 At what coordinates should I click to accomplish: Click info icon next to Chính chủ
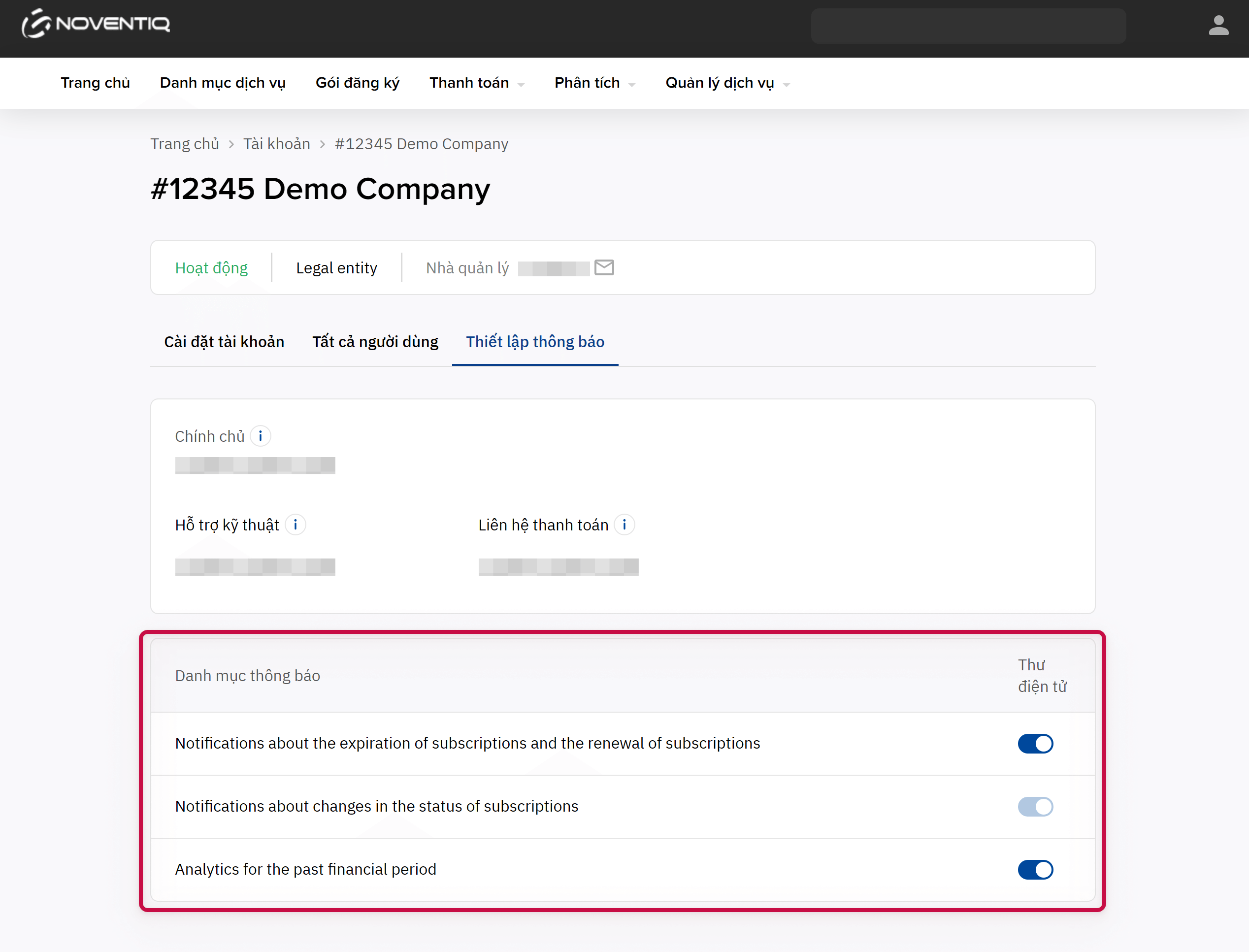(x=260, y=436)
